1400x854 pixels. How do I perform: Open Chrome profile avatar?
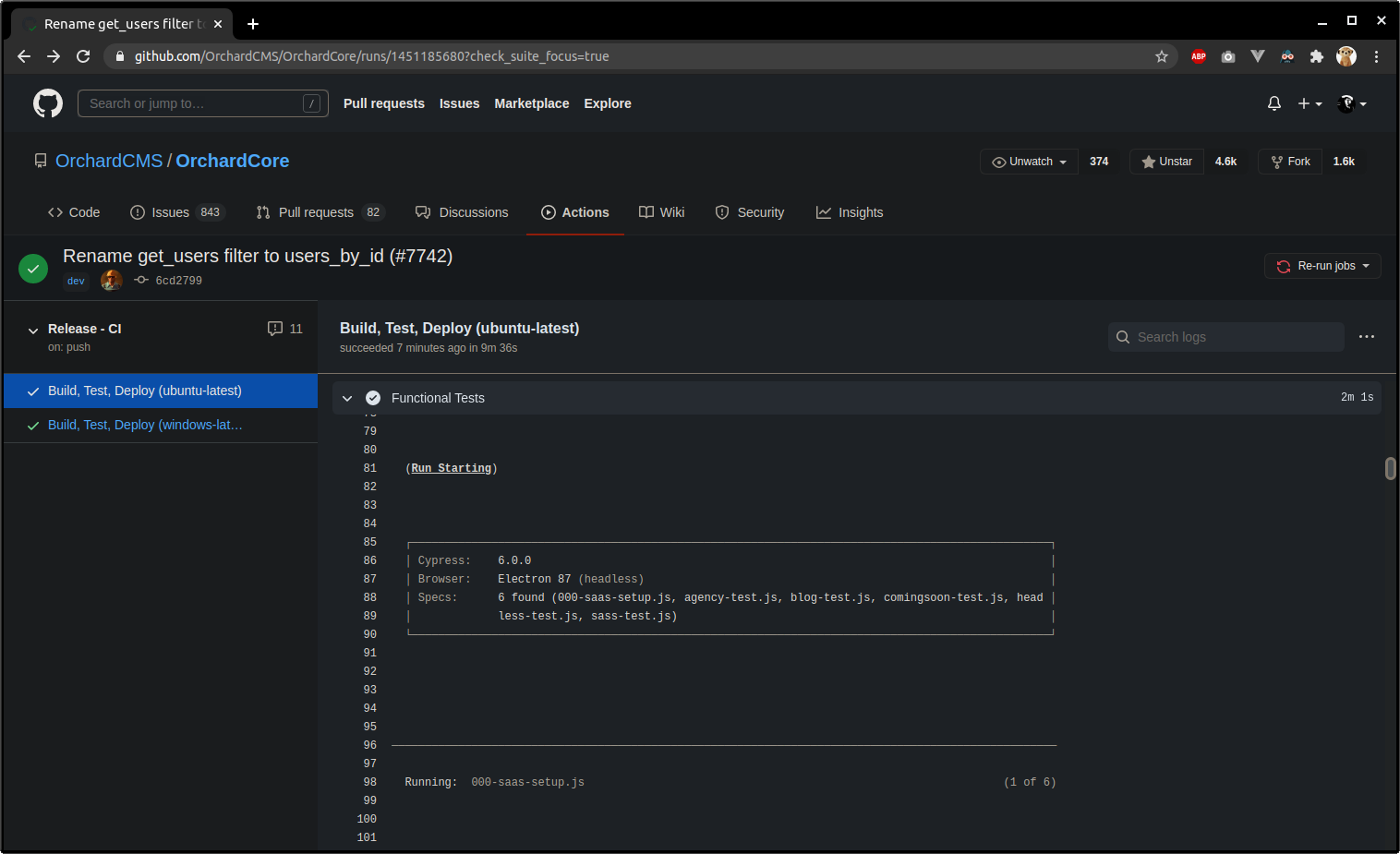(1346, 56)
